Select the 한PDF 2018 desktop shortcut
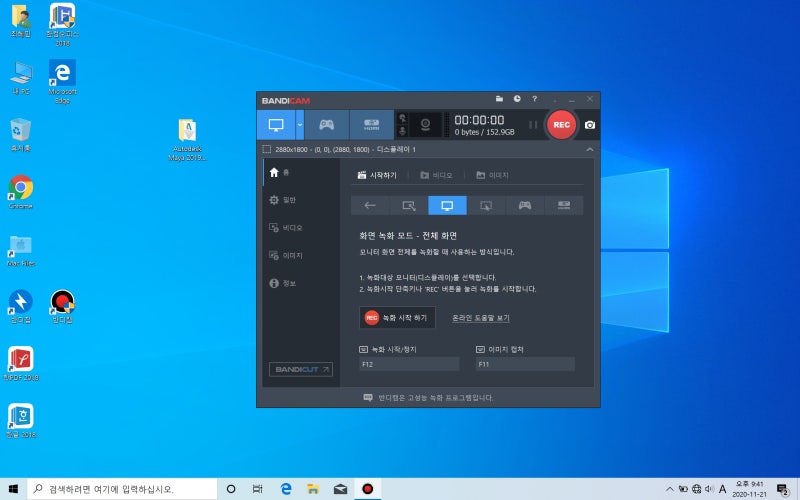This screenshot has height=500, width=800. 21,364
